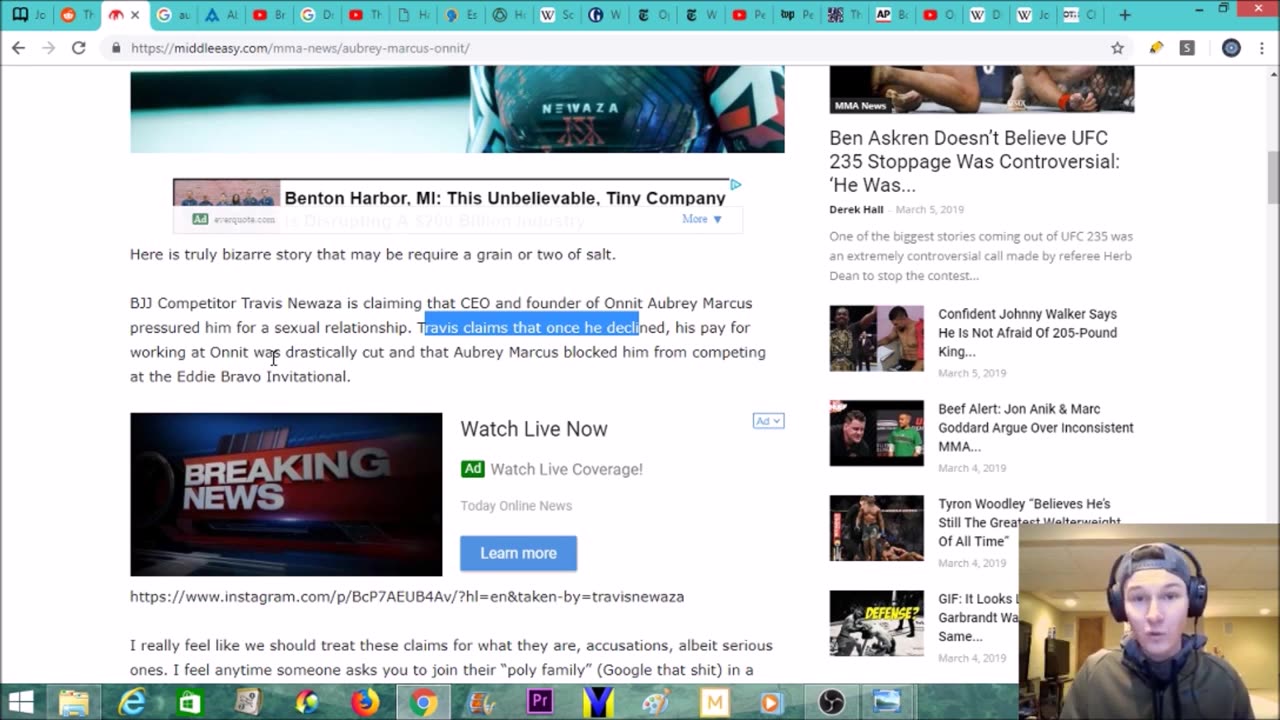Open OBS Studio from the taskbar
1280x720 pixels.
[x=831, y=702]
